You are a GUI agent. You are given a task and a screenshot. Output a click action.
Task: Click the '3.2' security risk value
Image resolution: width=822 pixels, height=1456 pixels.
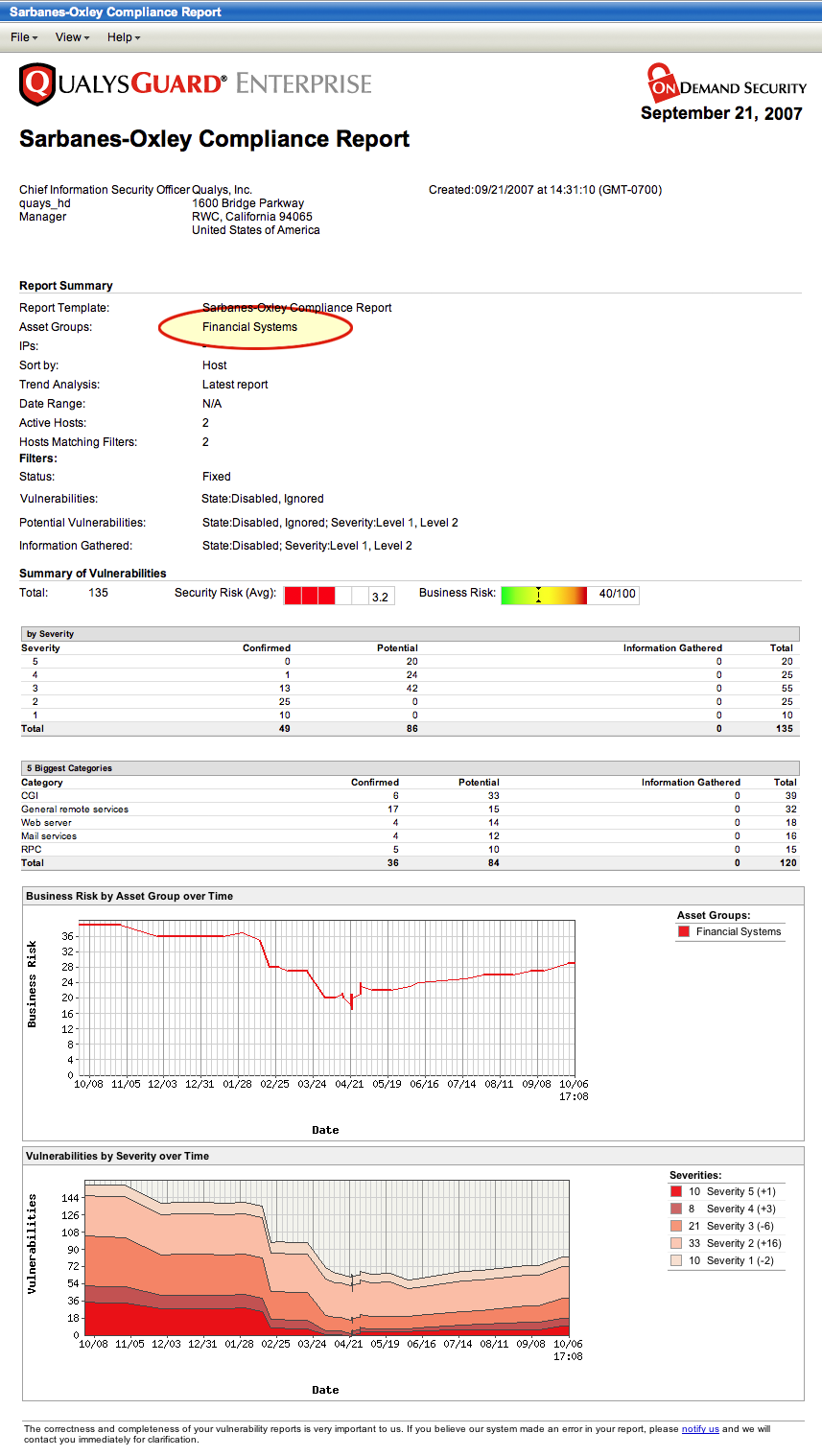(380, 597)
